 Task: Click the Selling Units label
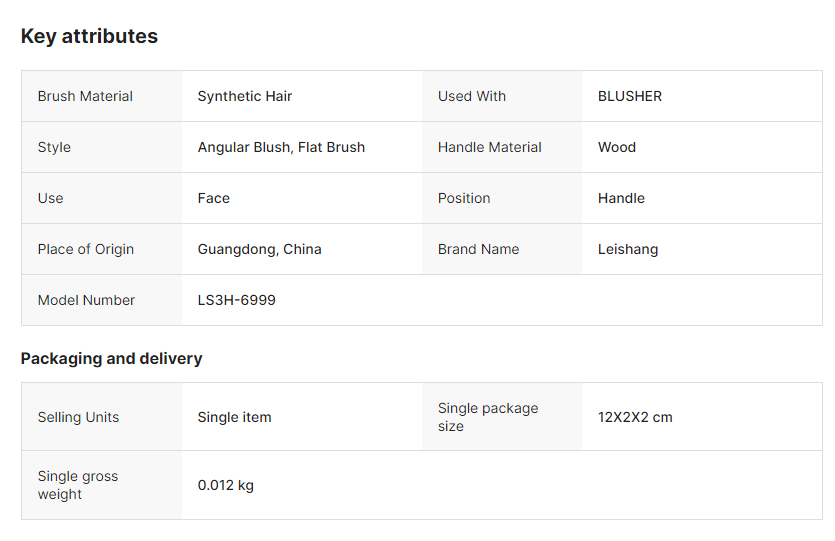(78, 417)
